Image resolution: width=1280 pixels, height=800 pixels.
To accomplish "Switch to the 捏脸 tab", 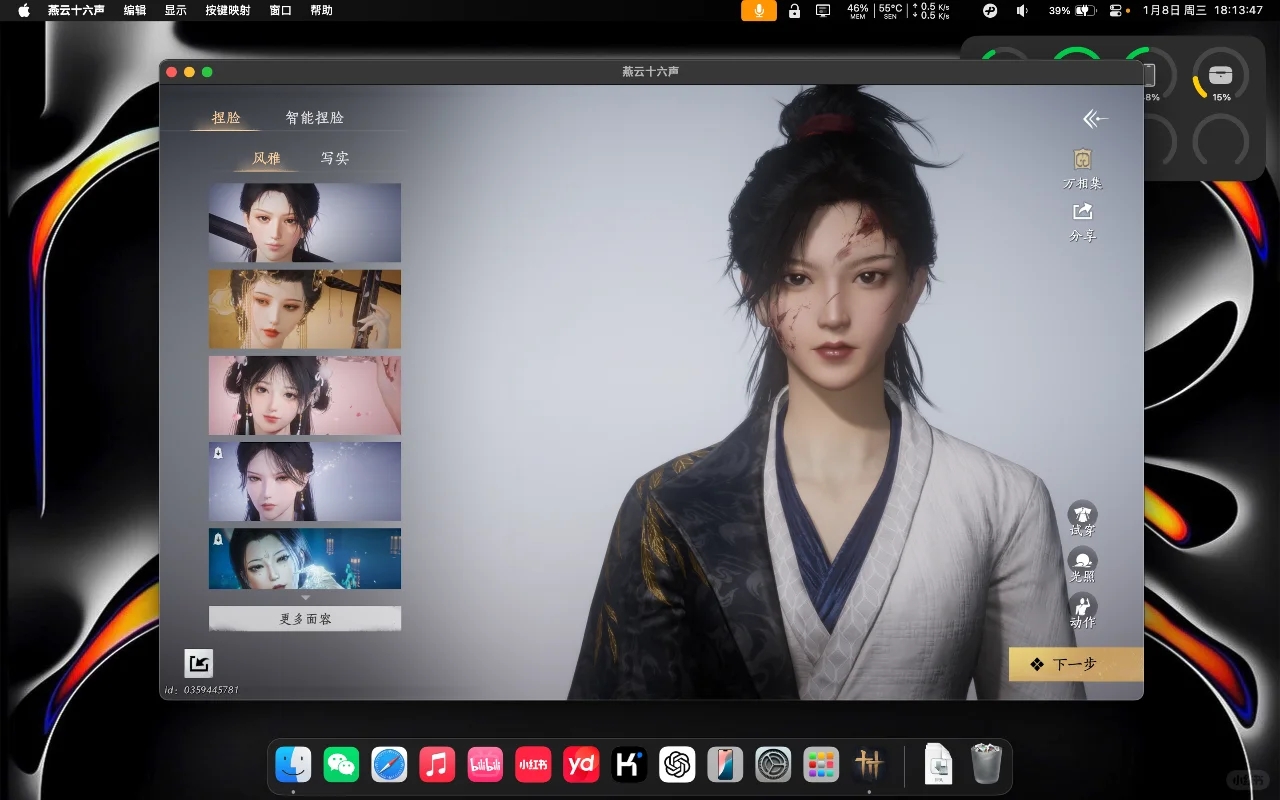I will click(x=226, y=118).
